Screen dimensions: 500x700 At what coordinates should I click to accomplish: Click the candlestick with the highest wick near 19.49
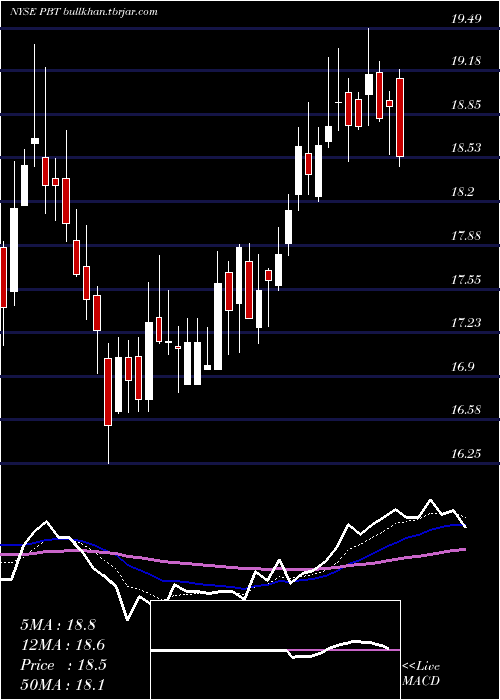point(369,77)
